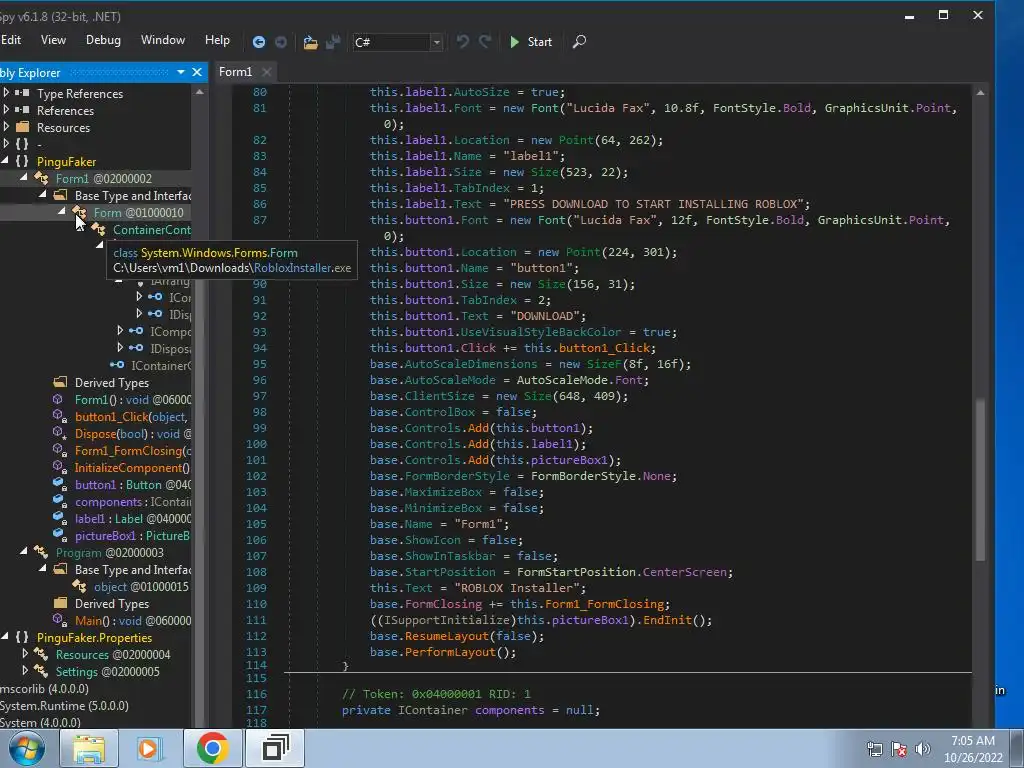Navigate backward with the blue arrow

tap(259, 42)
